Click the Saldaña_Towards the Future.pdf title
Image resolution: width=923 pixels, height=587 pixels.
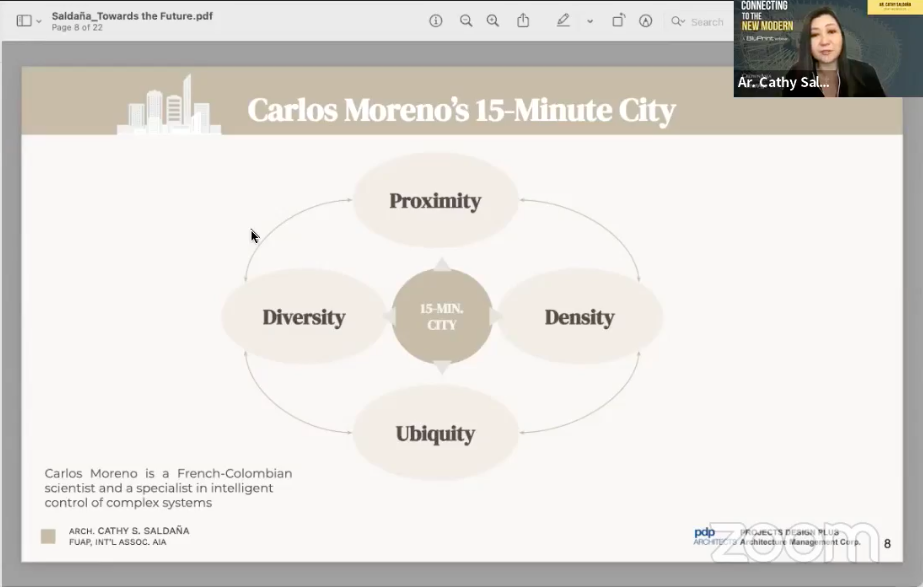(x=132, y=15)
